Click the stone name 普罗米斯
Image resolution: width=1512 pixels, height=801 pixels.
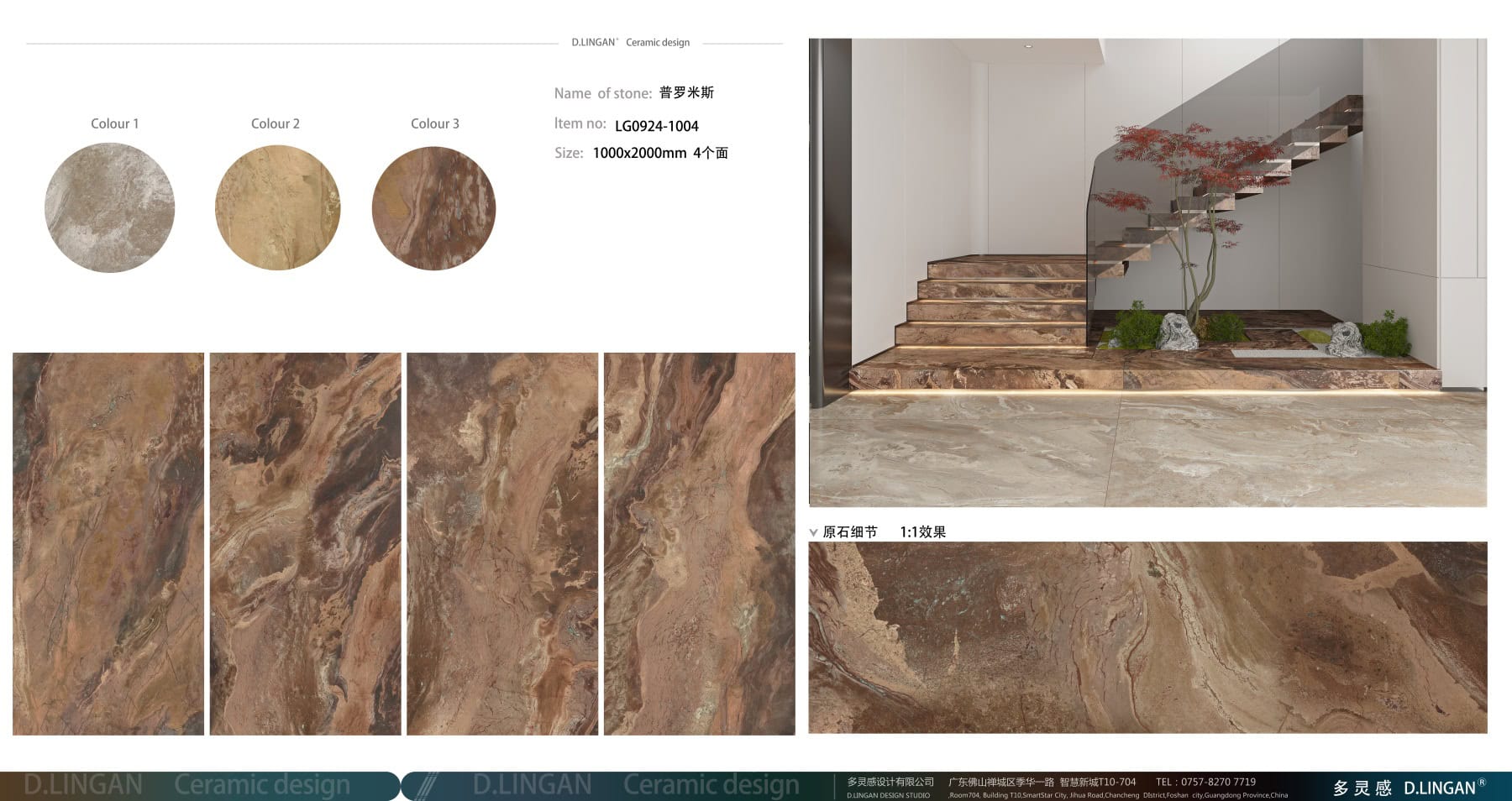click(686, 92)
